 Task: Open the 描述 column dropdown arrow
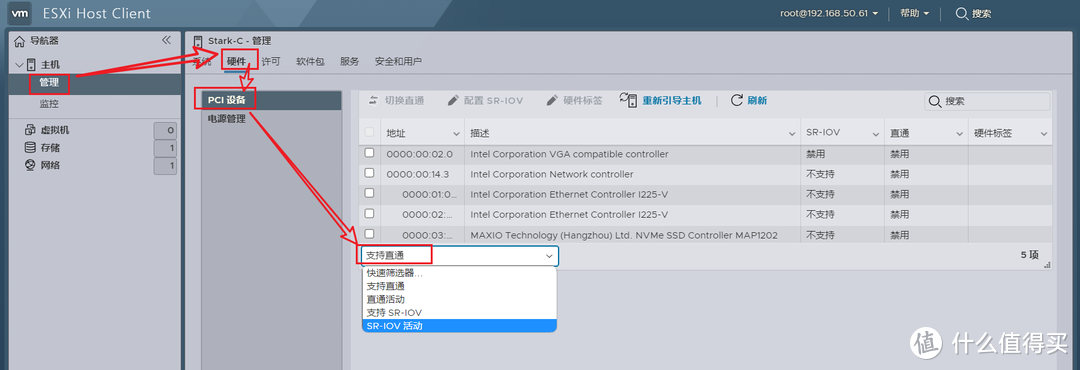[x=791, y=134]
